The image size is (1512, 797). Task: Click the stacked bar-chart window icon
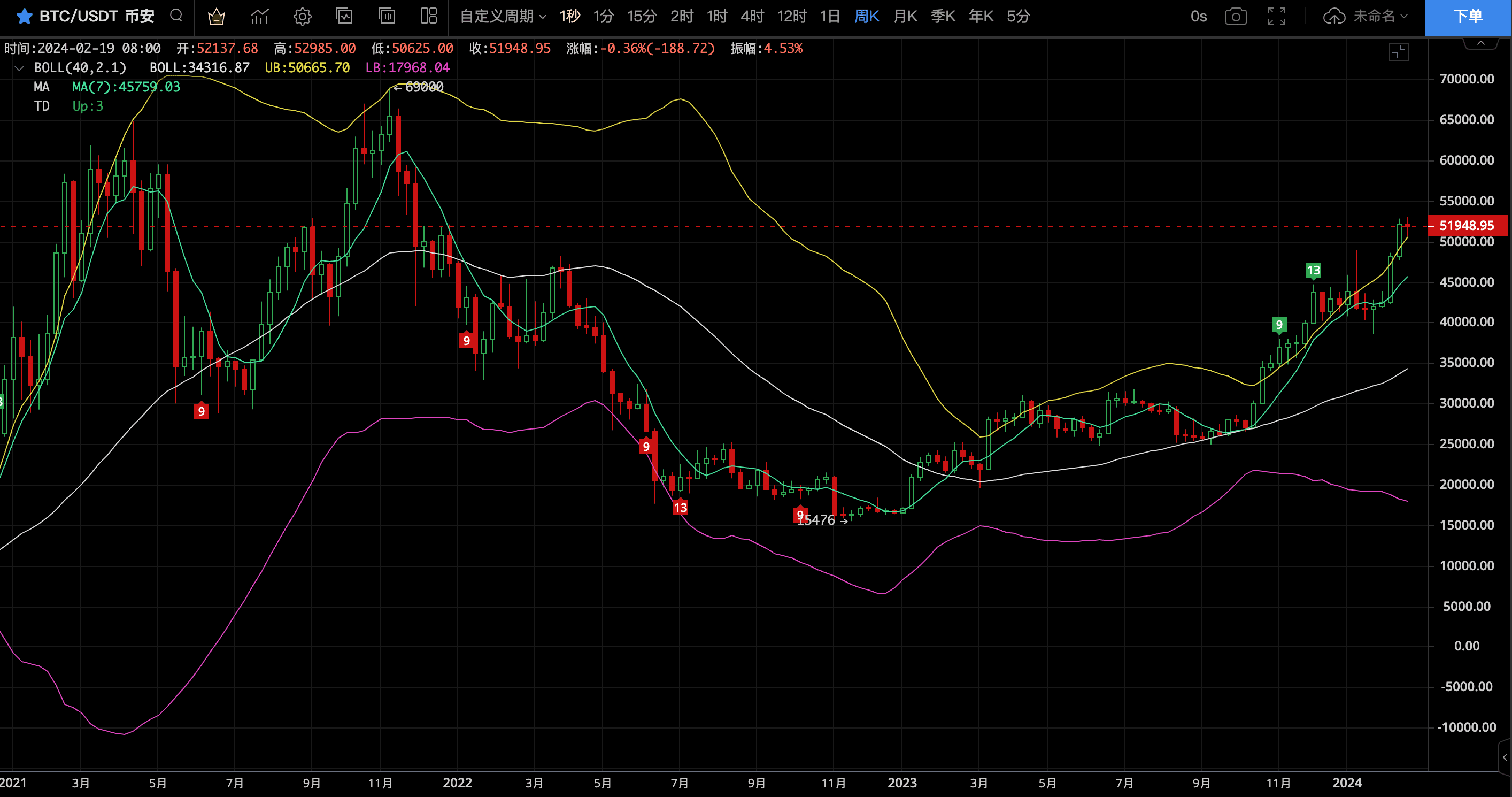(x=387, y=16)
